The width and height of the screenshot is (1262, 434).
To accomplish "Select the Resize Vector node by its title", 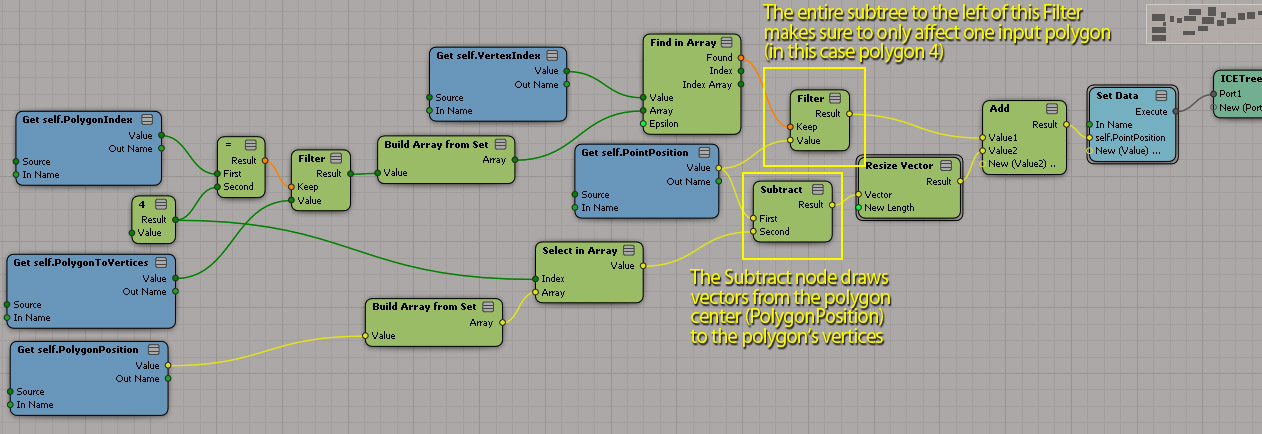I will click(x=898, y=165).
